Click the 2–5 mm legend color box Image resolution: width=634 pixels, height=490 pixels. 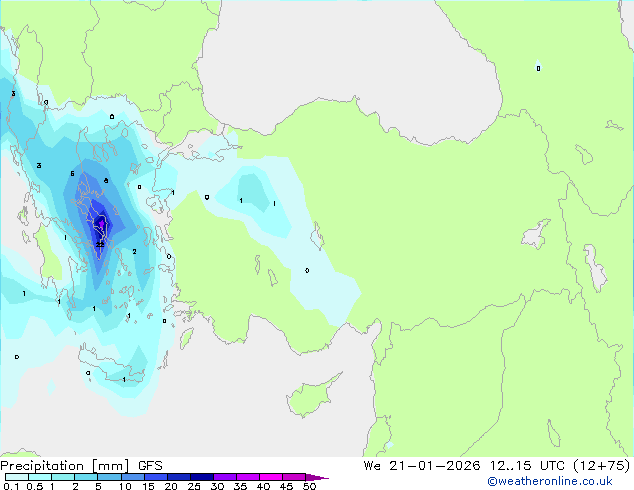86,477
